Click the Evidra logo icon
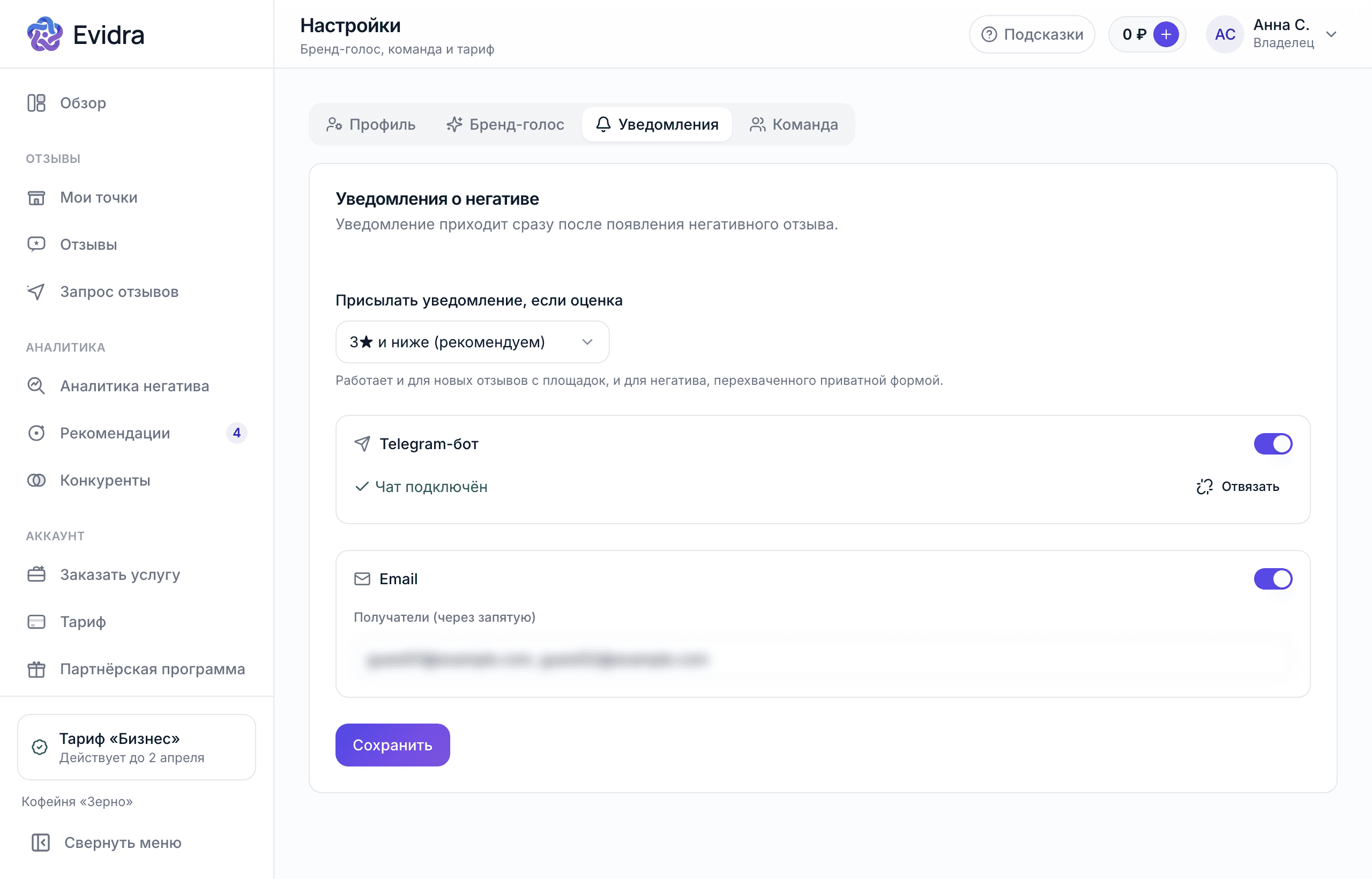The height and width of the screenshot is (879, 1372). [45, 34]
